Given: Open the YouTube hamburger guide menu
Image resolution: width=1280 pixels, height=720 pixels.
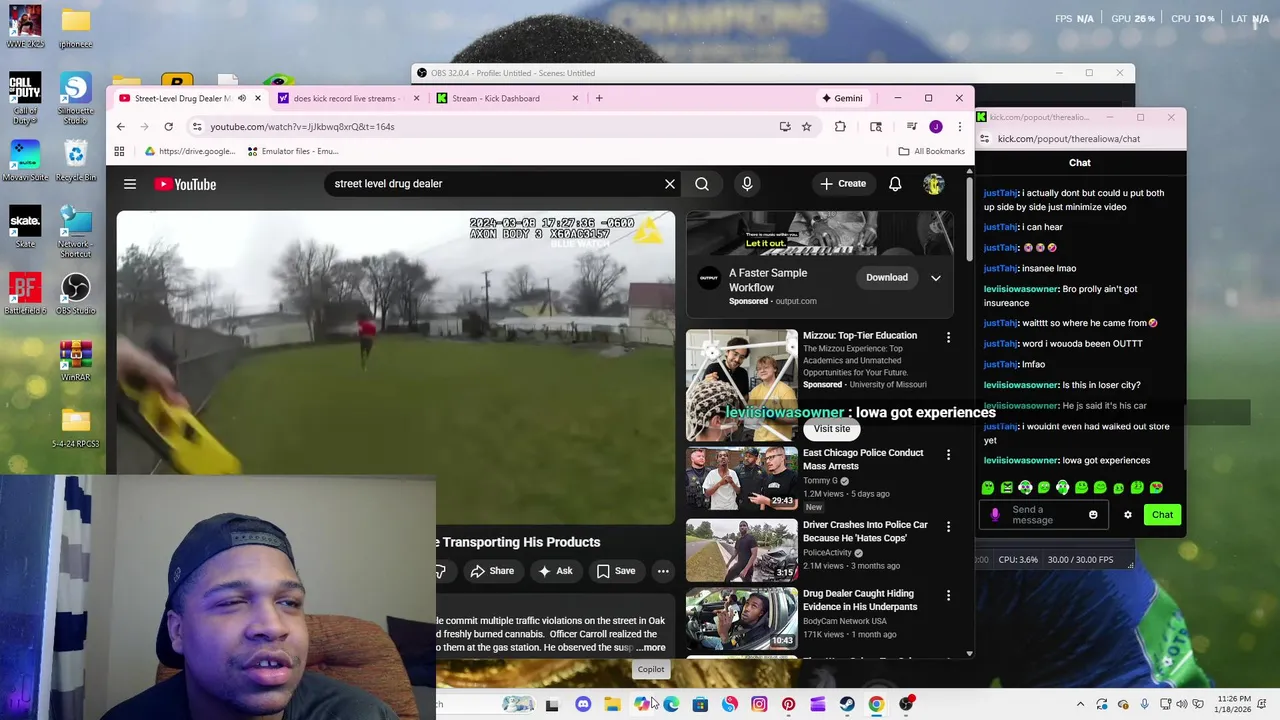Looking at the screenshot, I should click(x=130, y=184).
